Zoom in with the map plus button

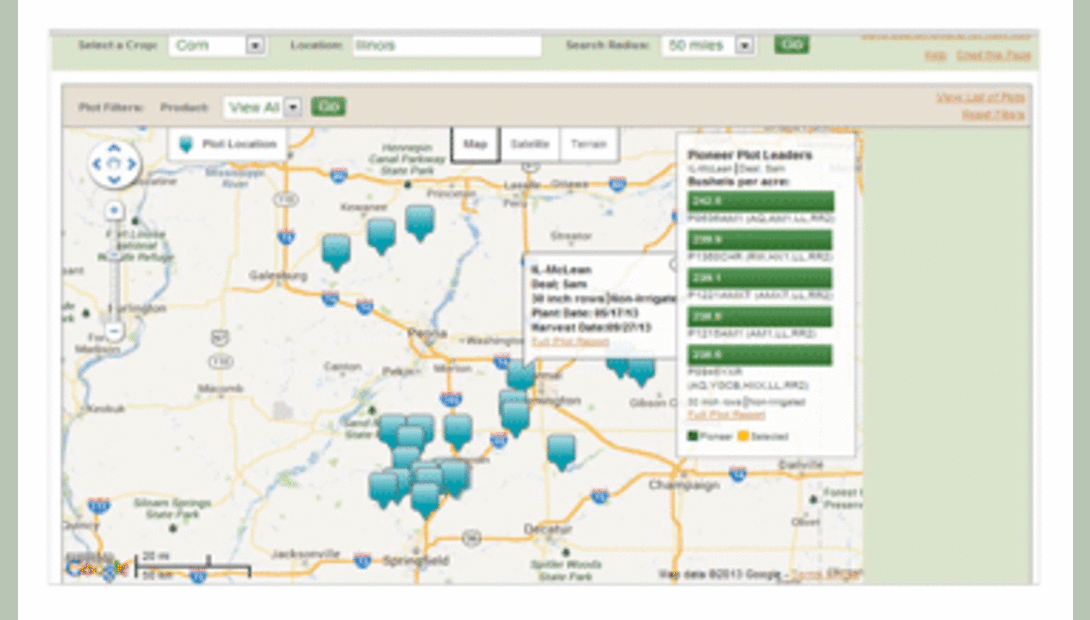[114, 210]
